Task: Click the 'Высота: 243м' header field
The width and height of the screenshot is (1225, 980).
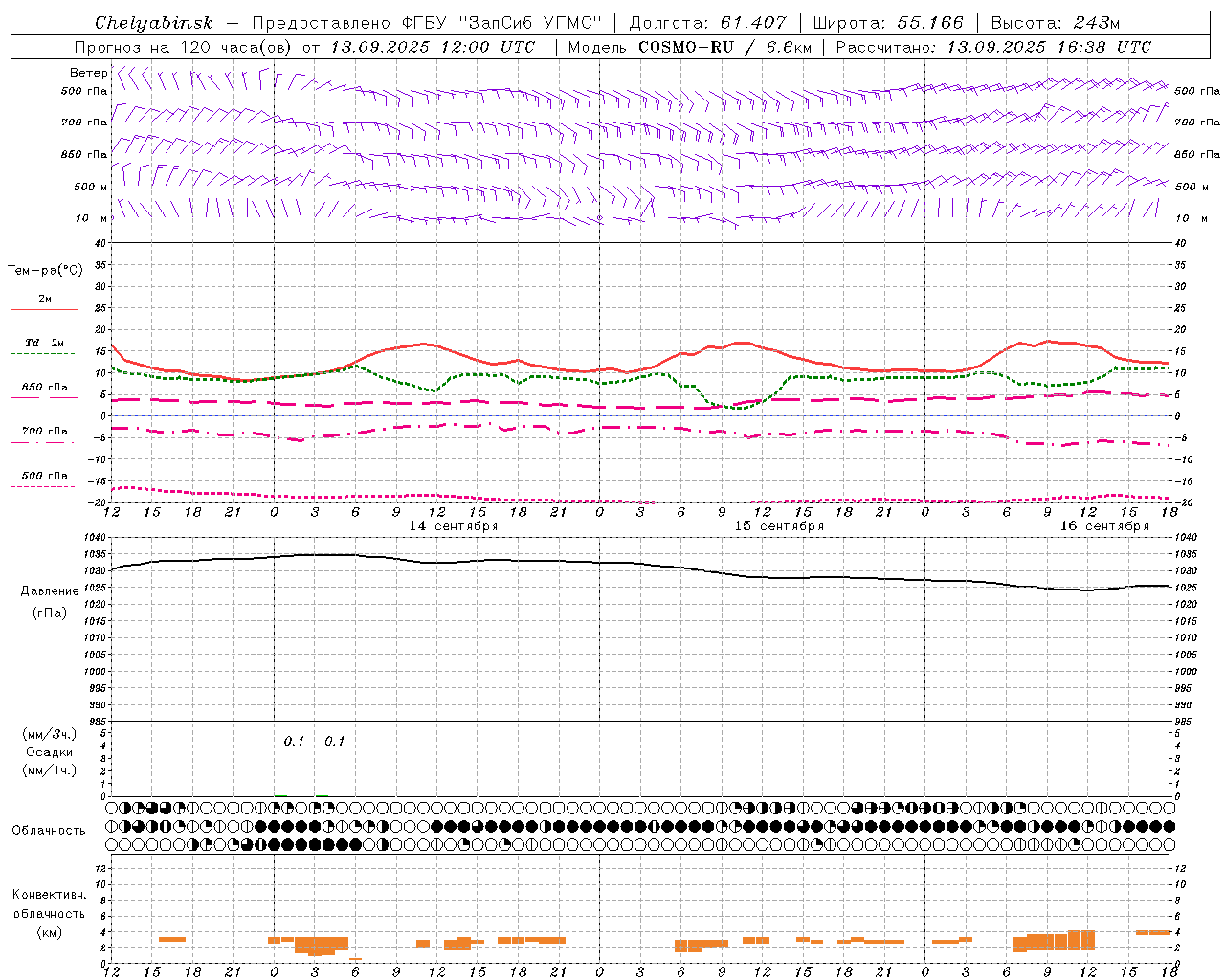Action: pos(1056,23)
